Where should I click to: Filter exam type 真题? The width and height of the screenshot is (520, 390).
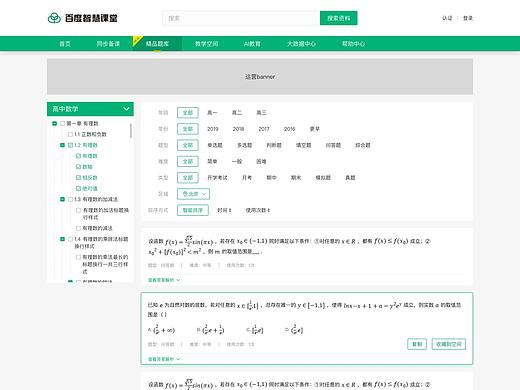click(x=350, y=178)
